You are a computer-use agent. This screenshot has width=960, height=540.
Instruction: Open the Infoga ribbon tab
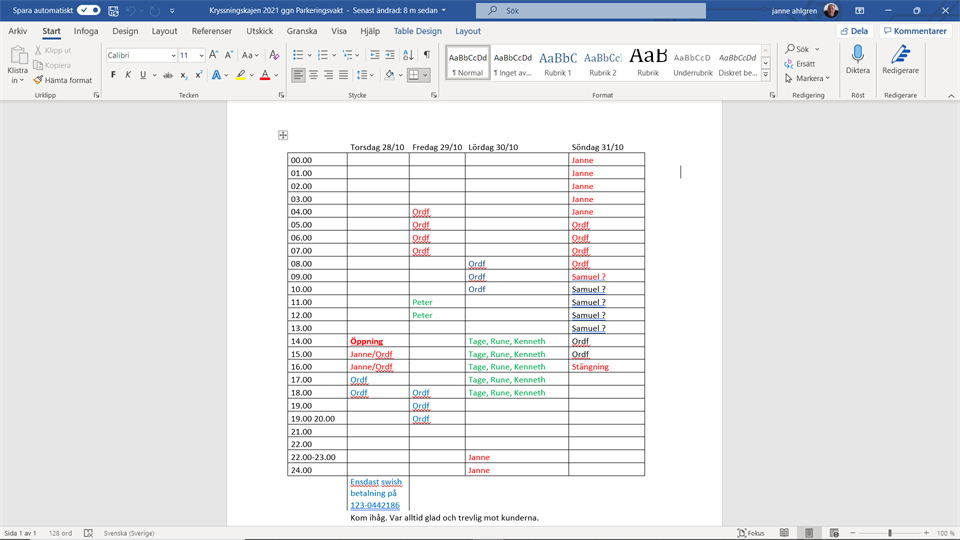pos(86,31)
